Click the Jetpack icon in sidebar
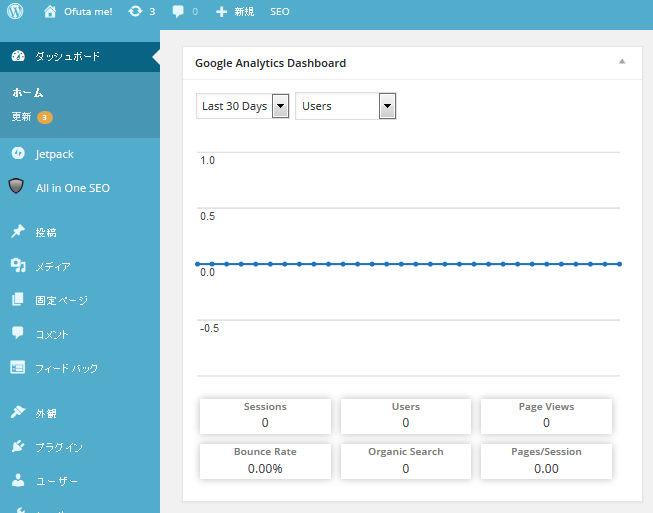Viewport: 653px width, 513px height. point(18,154)
